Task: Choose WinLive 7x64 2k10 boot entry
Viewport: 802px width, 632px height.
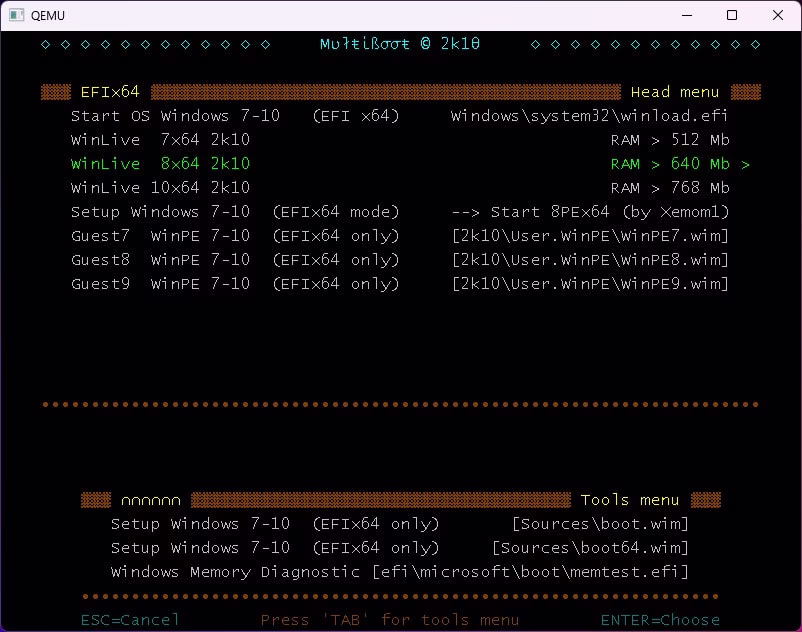Action: coord(399,140)
